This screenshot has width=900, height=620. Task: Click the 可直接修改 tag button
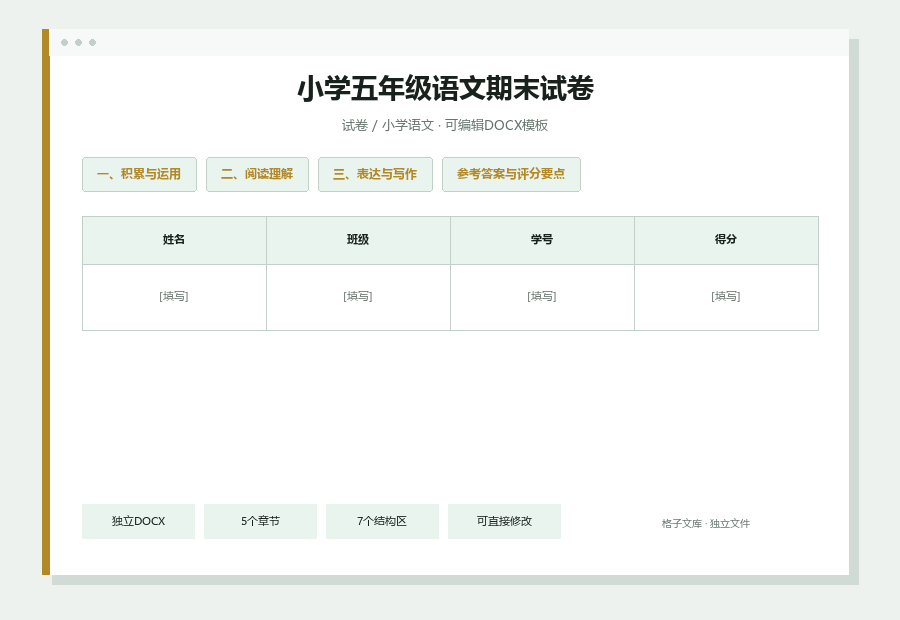click(505, 521)
